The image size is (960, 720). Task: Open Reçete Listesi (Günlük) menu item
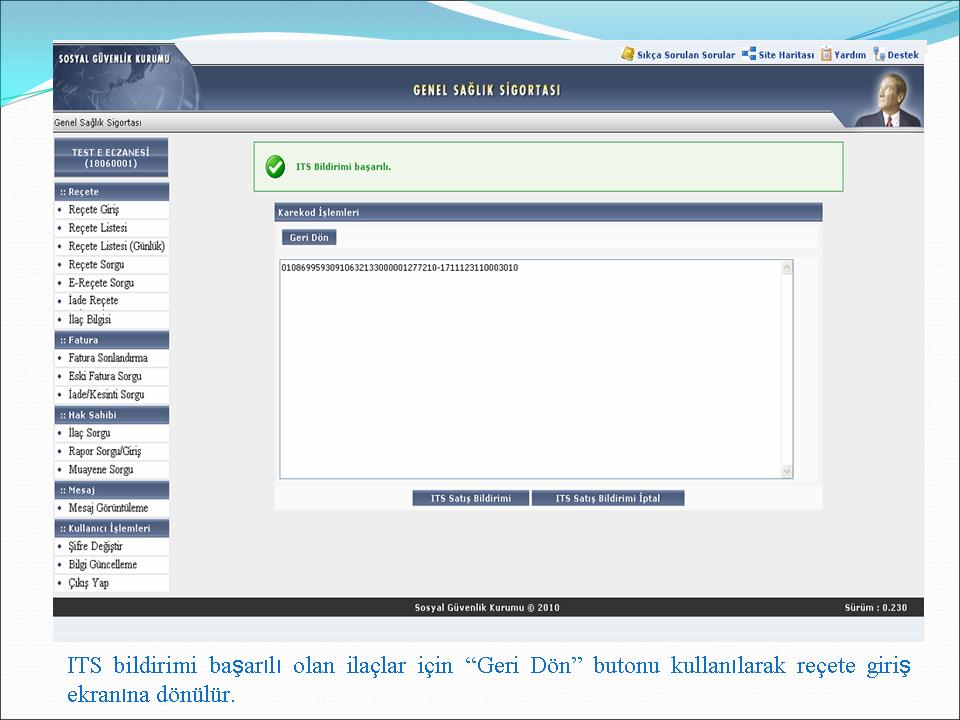coord(116,246)
